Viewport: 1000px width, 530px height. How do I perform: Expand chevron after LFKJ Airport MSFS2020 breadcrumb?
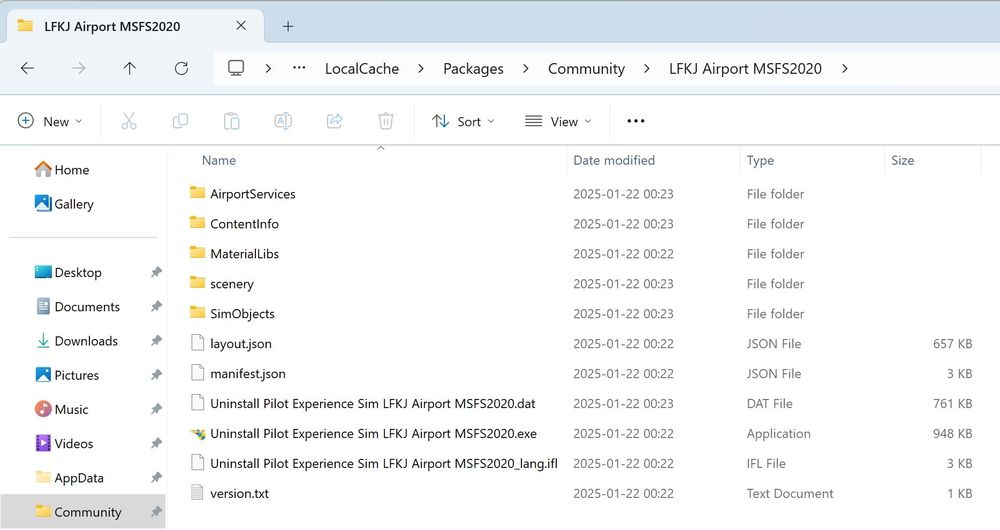[x=844, y=68]
